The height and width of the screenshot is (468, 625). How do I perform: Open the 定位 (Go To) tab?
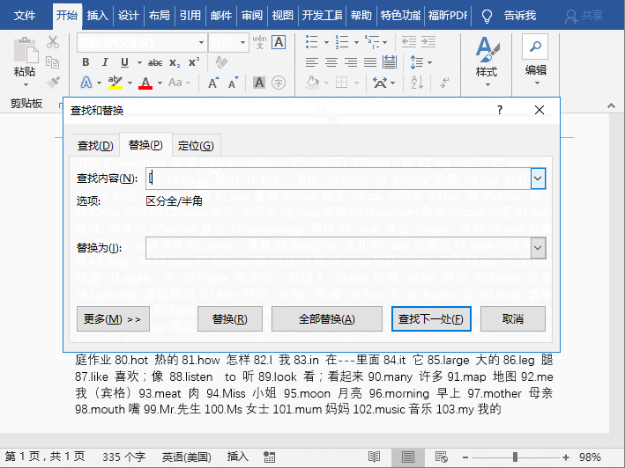[x=195, y=146]
